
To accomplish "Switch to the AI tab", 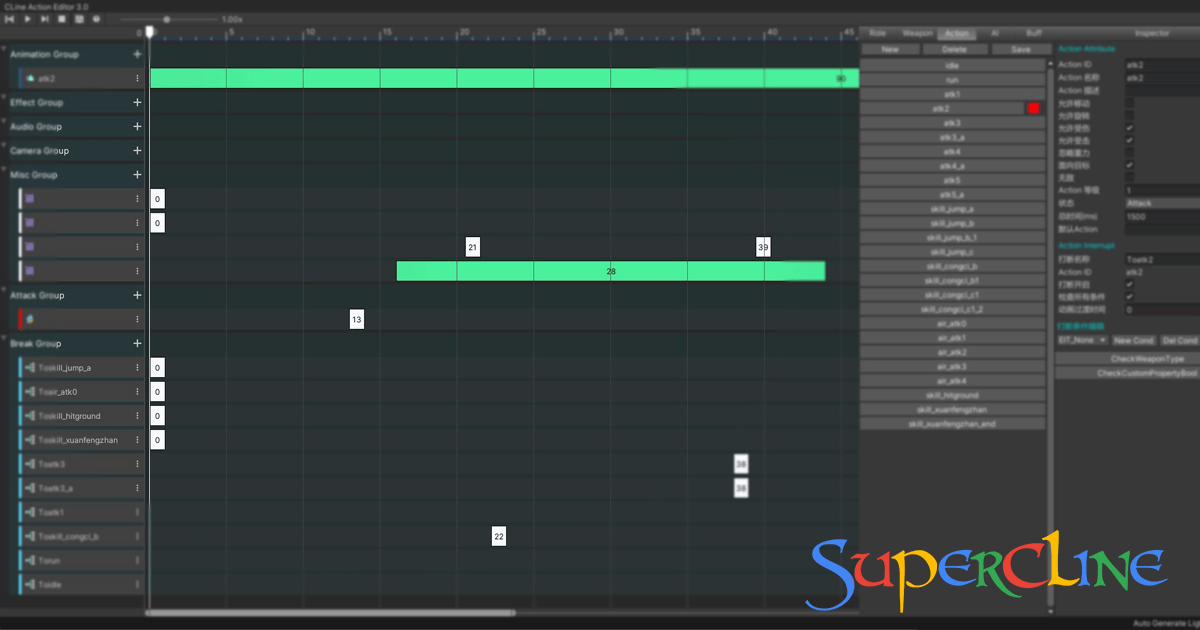I will click(994, 33).
